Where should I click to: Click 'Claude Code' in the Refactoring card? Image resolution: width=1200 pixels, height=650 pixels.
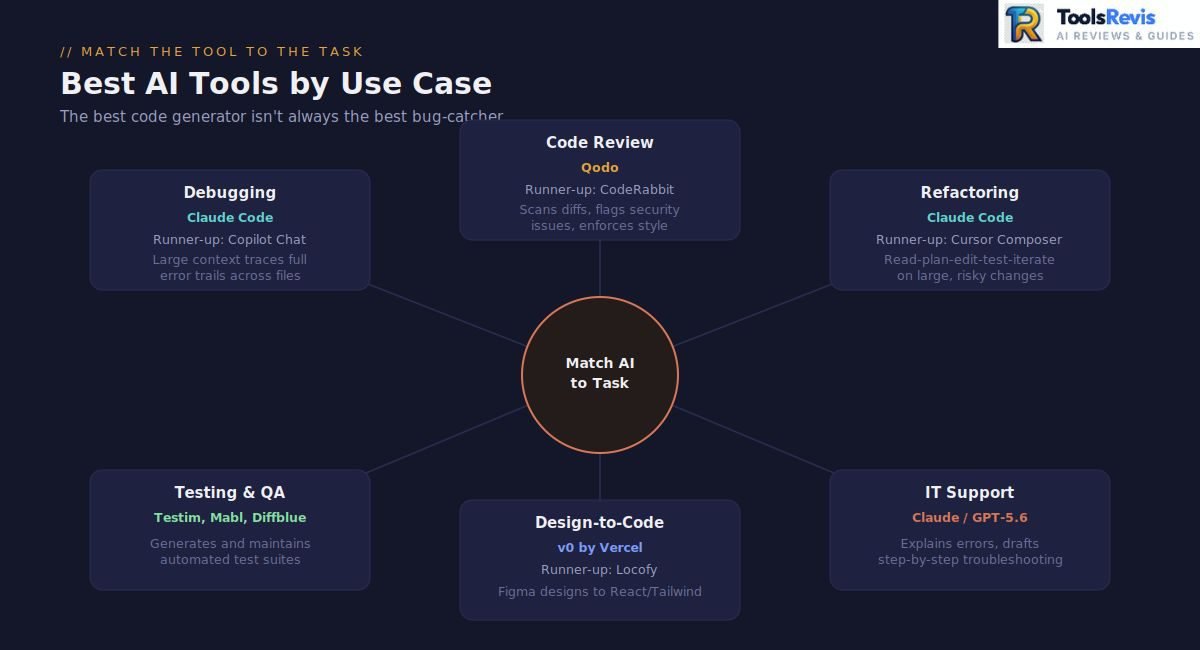970,218
